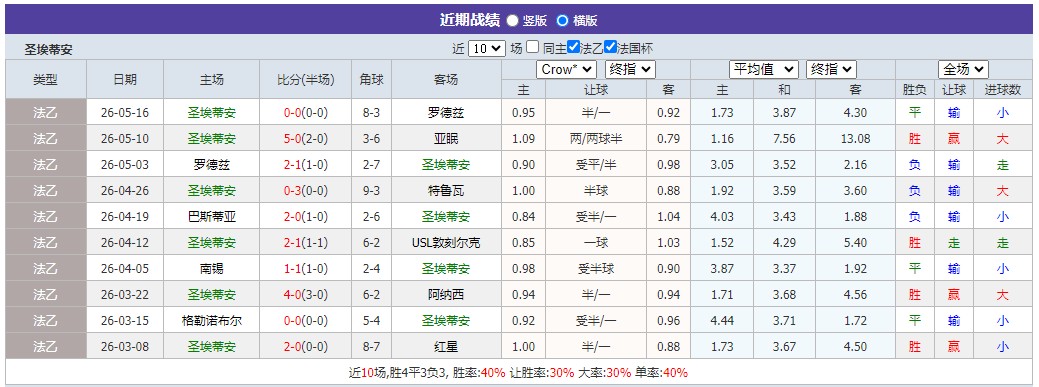The image size is (1039, 387).
Task: Open the 终指 dropdown beside 平均值
Action: 832,69
